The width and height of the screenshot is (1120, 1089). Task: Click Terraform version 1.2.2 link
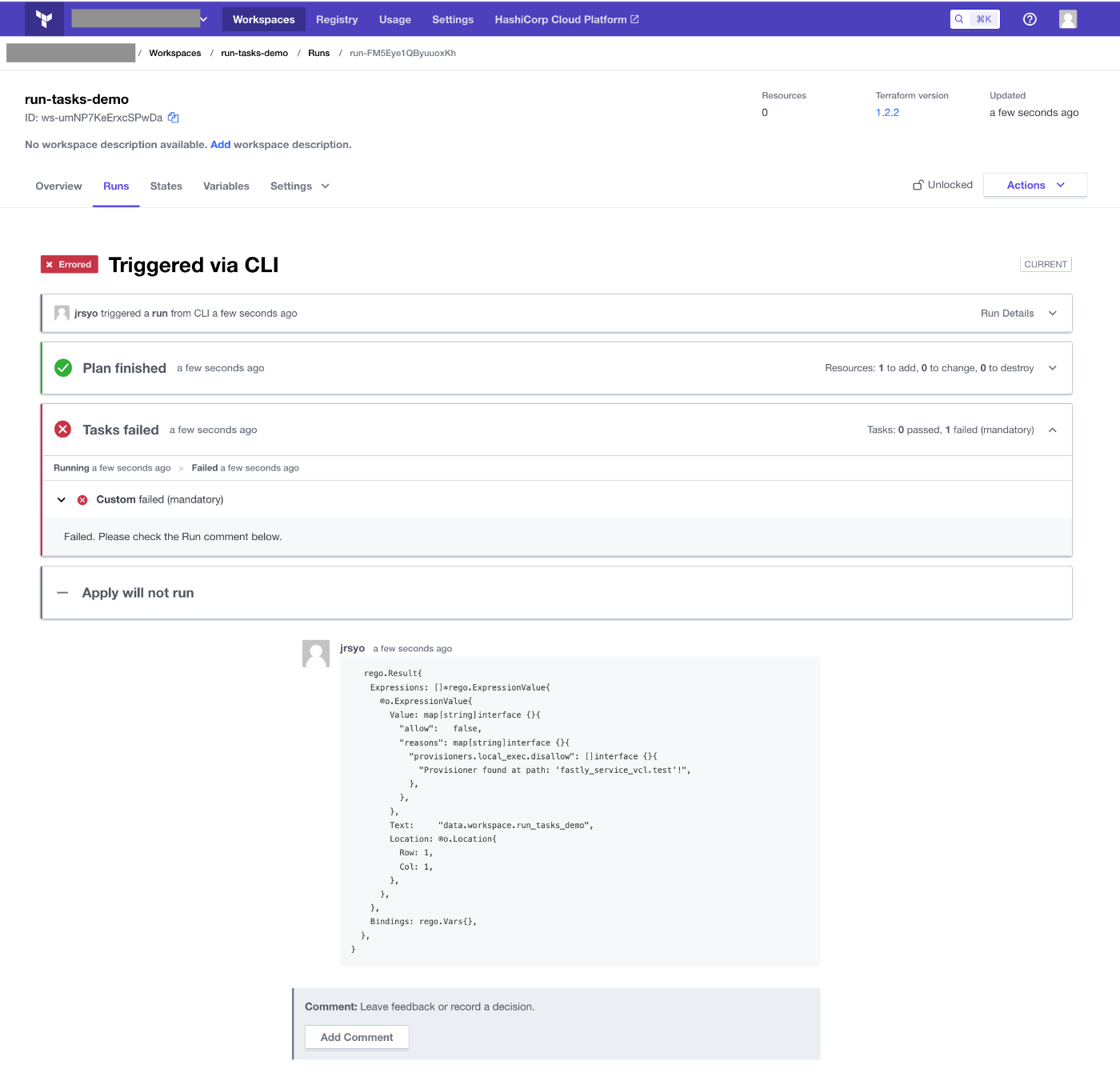click(x=887, y=113)
